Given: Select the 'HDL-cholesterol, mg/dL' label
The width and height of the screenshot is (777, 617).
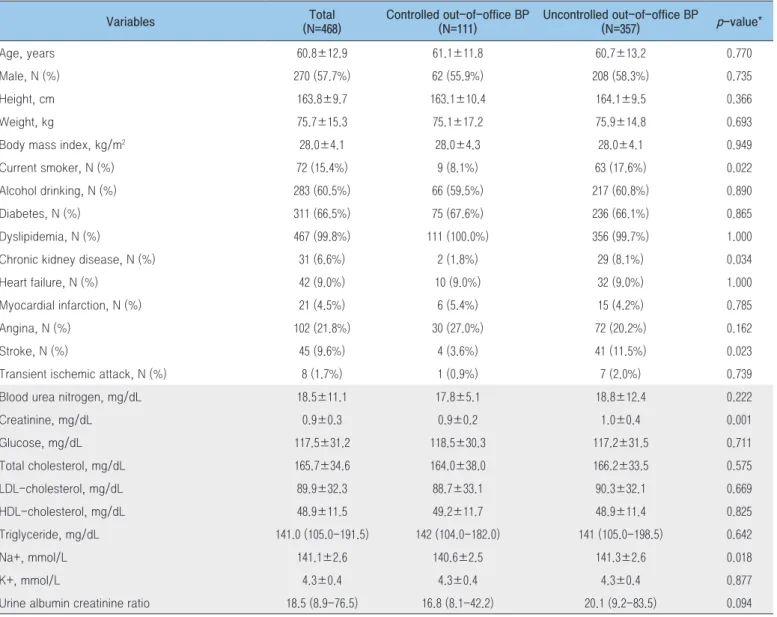Looking at the screenshot, I should pos(62,512).
